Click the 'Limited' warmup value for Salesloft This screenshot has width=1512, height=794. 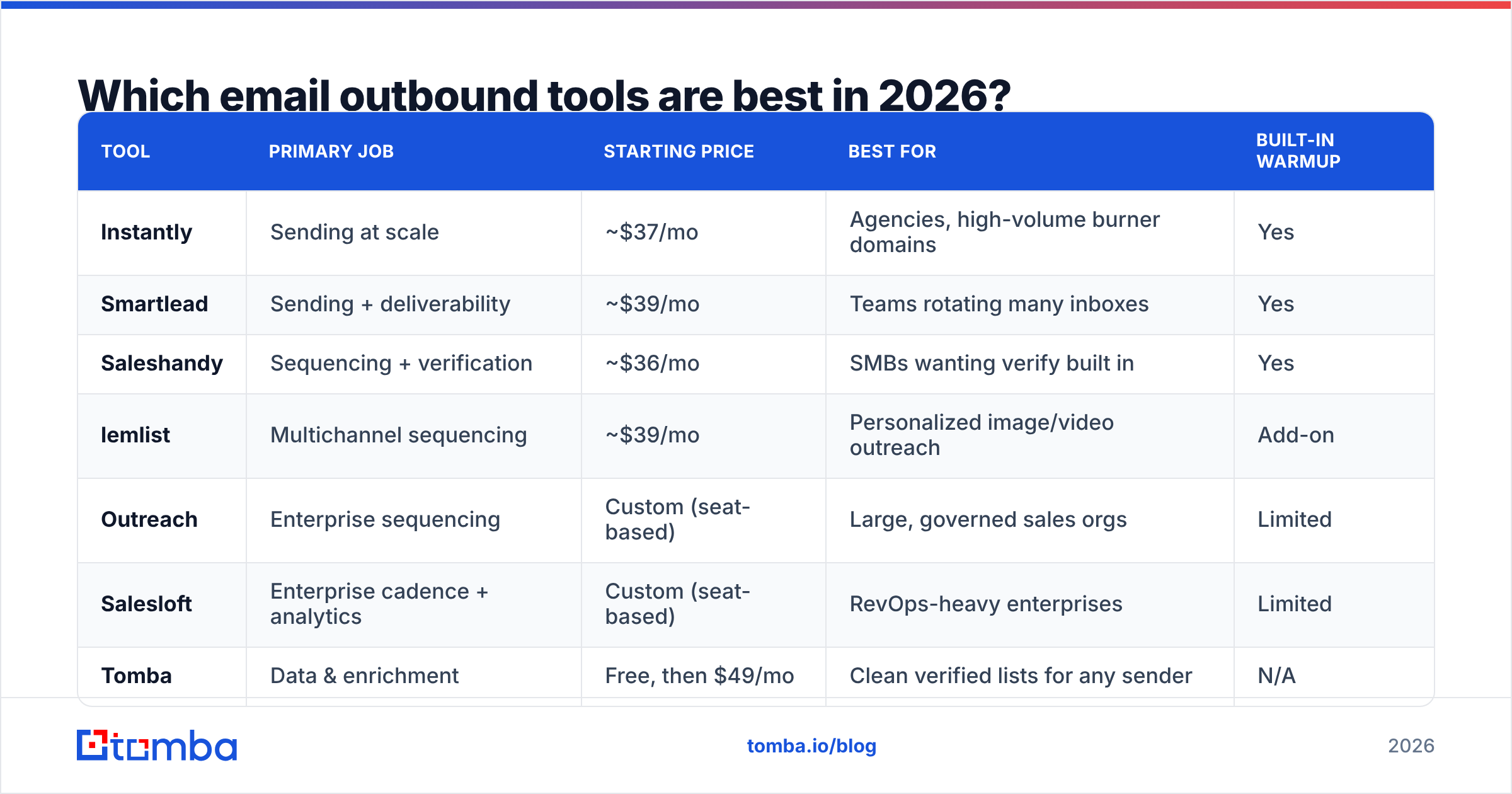pyautogui.click(x=1295, y=604)
